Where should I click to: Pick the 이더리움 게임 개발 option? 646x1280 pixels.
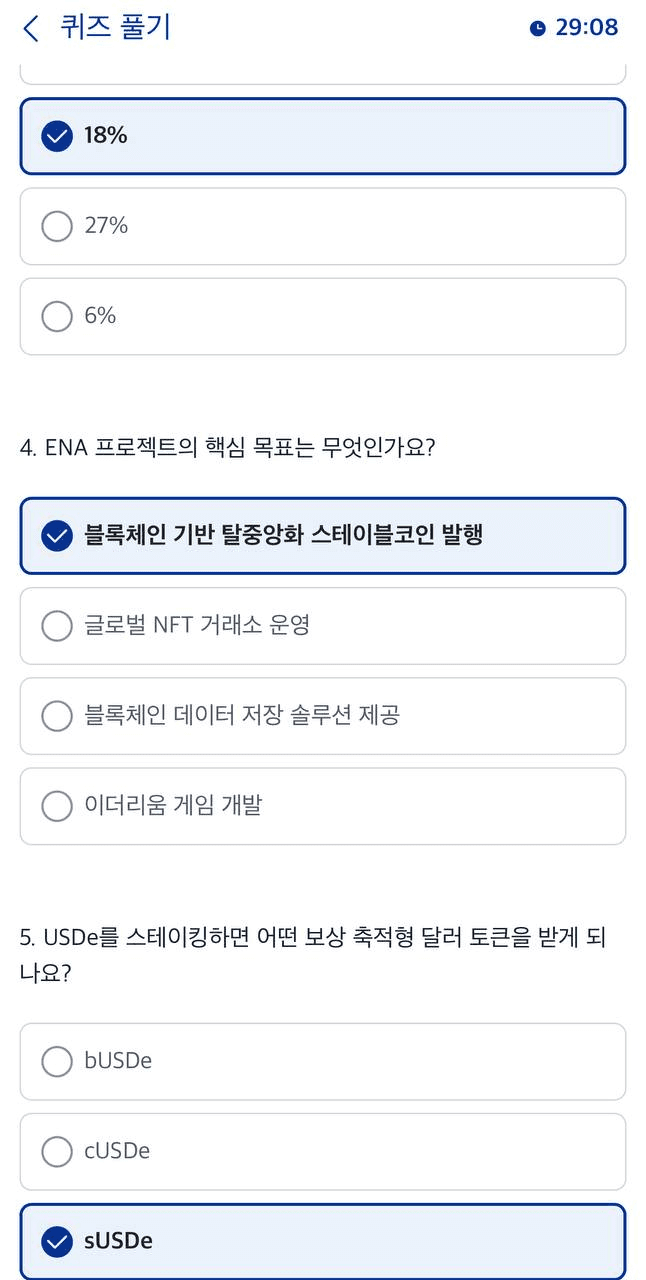(x=323, y=806)
